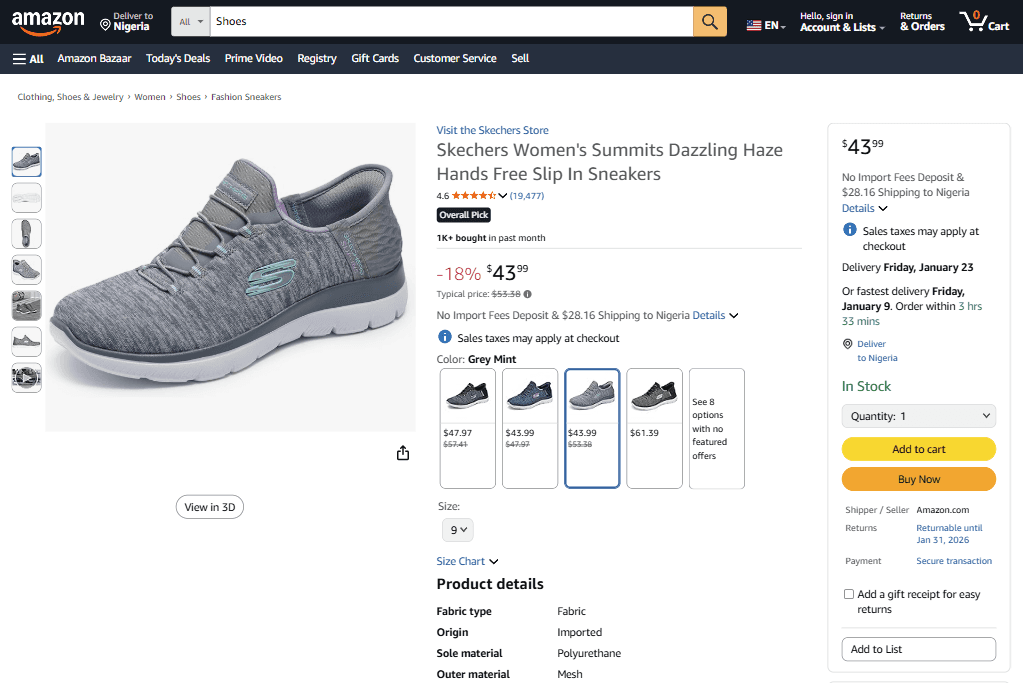
Task: Open the Quantity dropdown
Action: tap(918, 416)
